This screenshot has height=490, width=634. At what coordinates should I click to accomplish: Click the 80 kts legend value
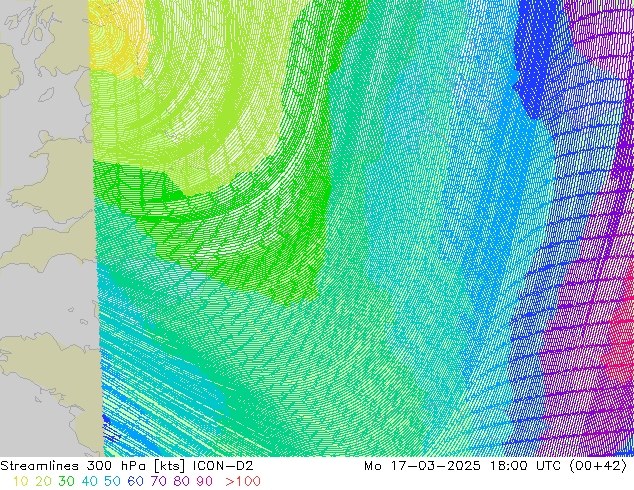tap(182, 482)
